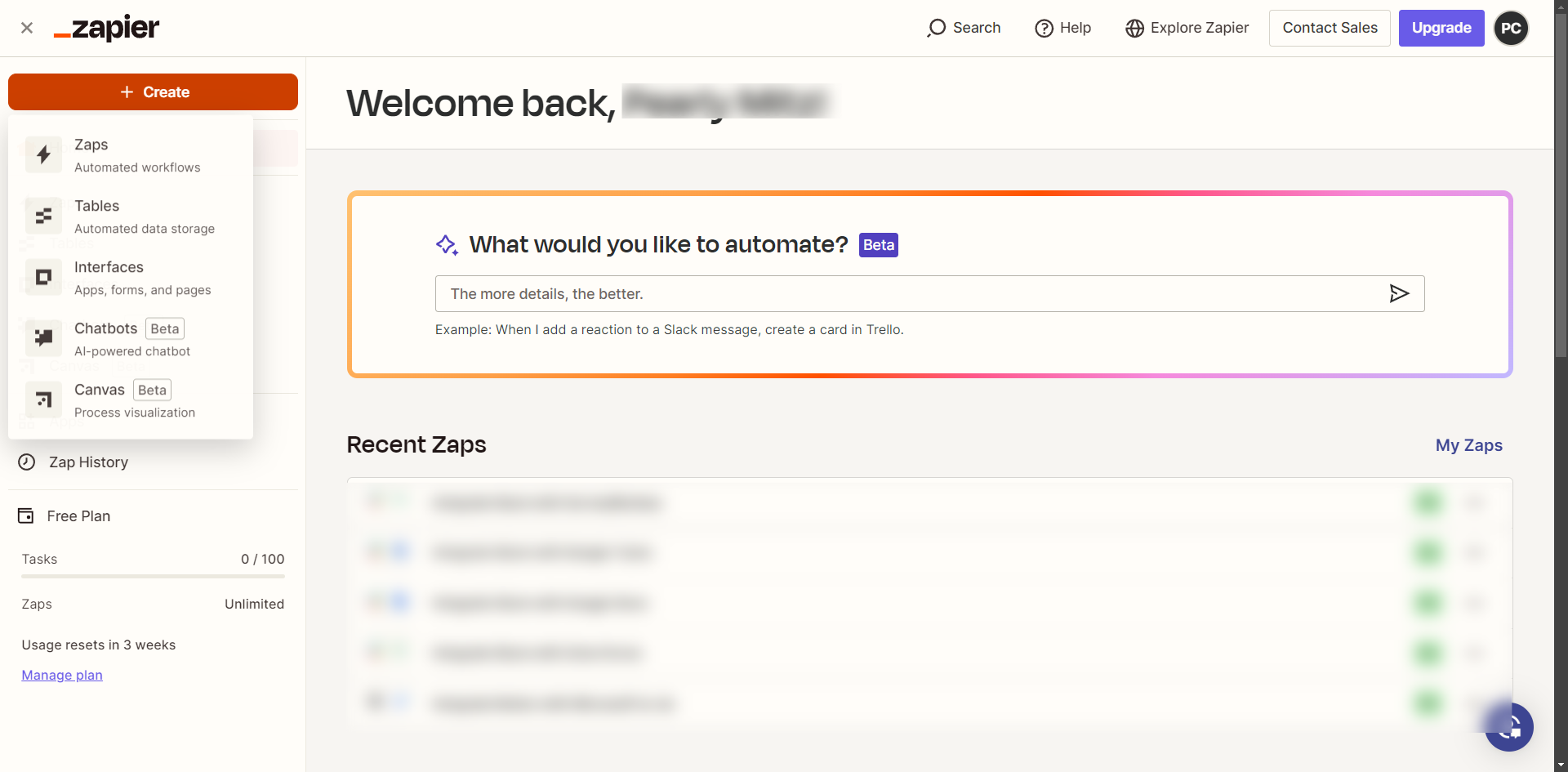Expand the Create menu button

pyautogui.click(x=153, y=92)
